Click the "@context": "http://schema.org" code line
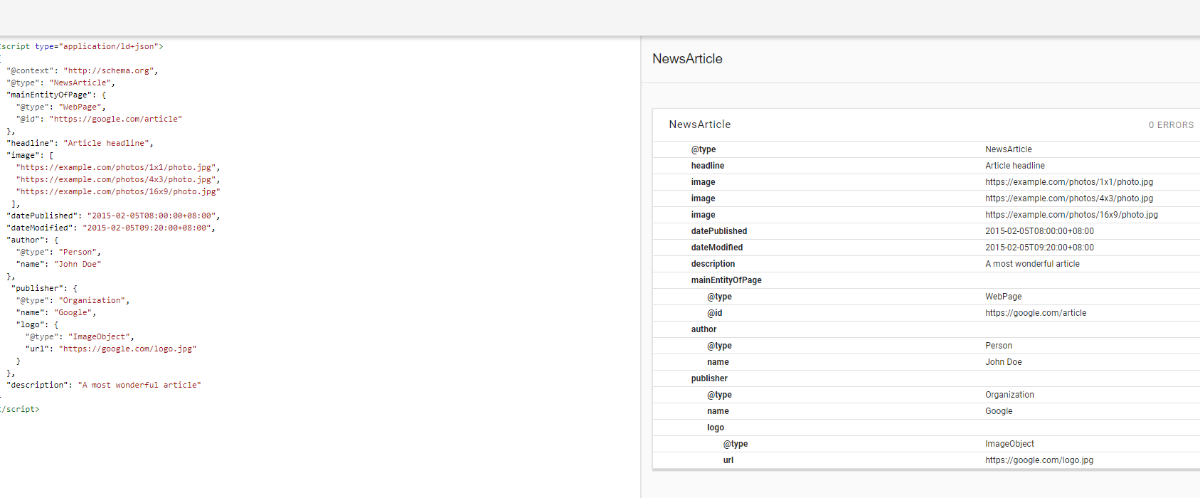 [83, 71]
